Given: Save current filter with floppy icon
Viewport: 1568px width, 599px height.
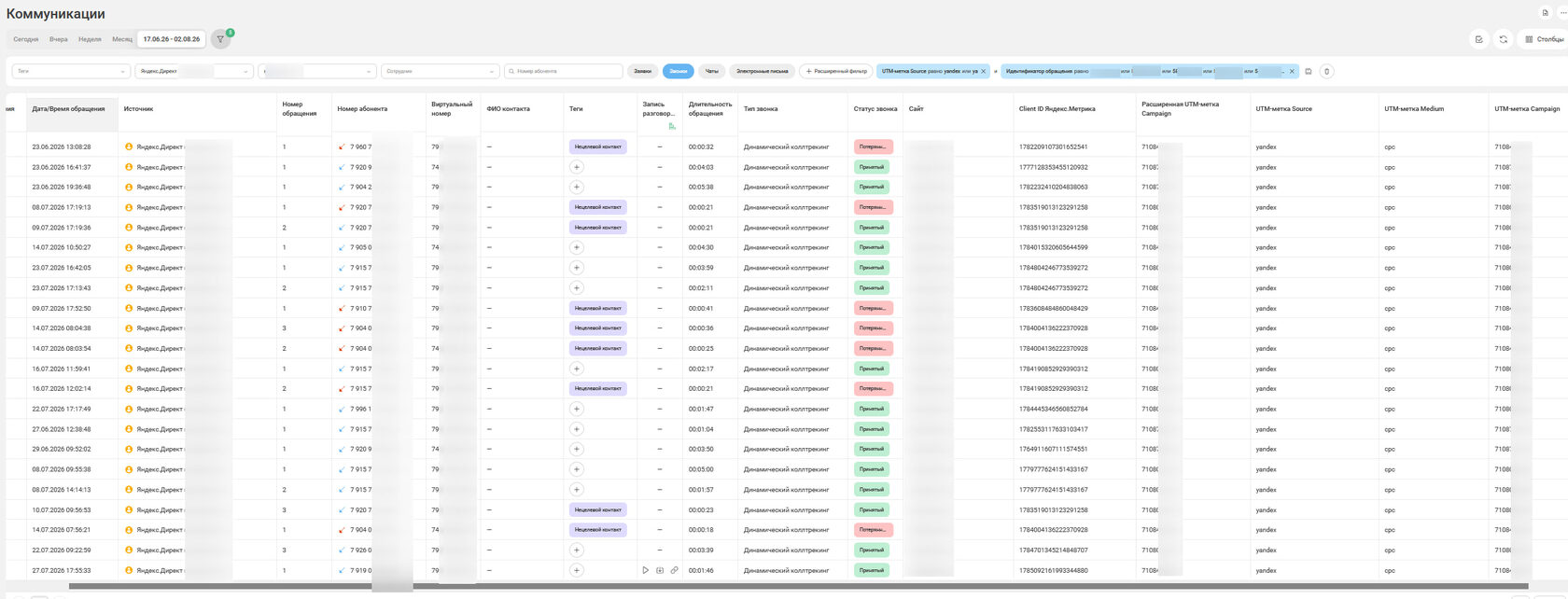Looking at the screenshot, I should tap(1309, 71).
